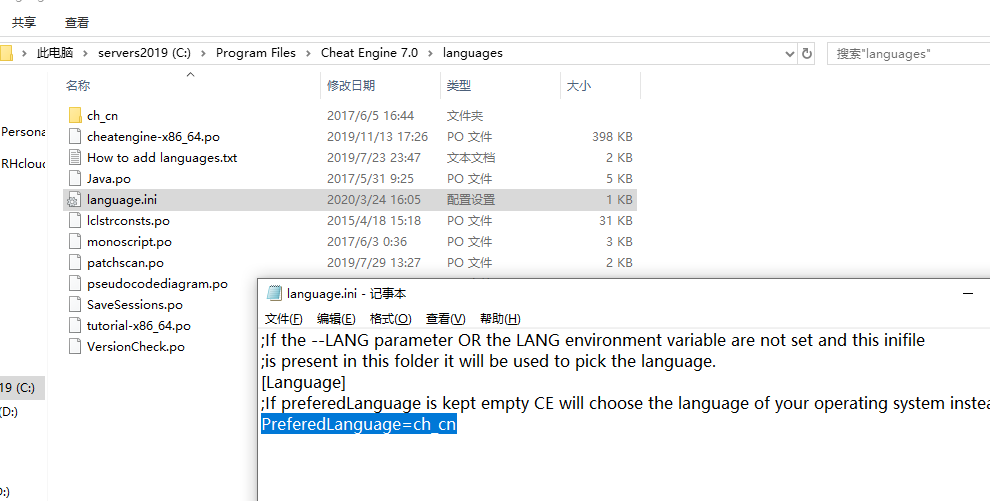The height and width of the screenshot is (501, 990).
Task: Select Java.po file name
Action: click(x=109, y=179)
